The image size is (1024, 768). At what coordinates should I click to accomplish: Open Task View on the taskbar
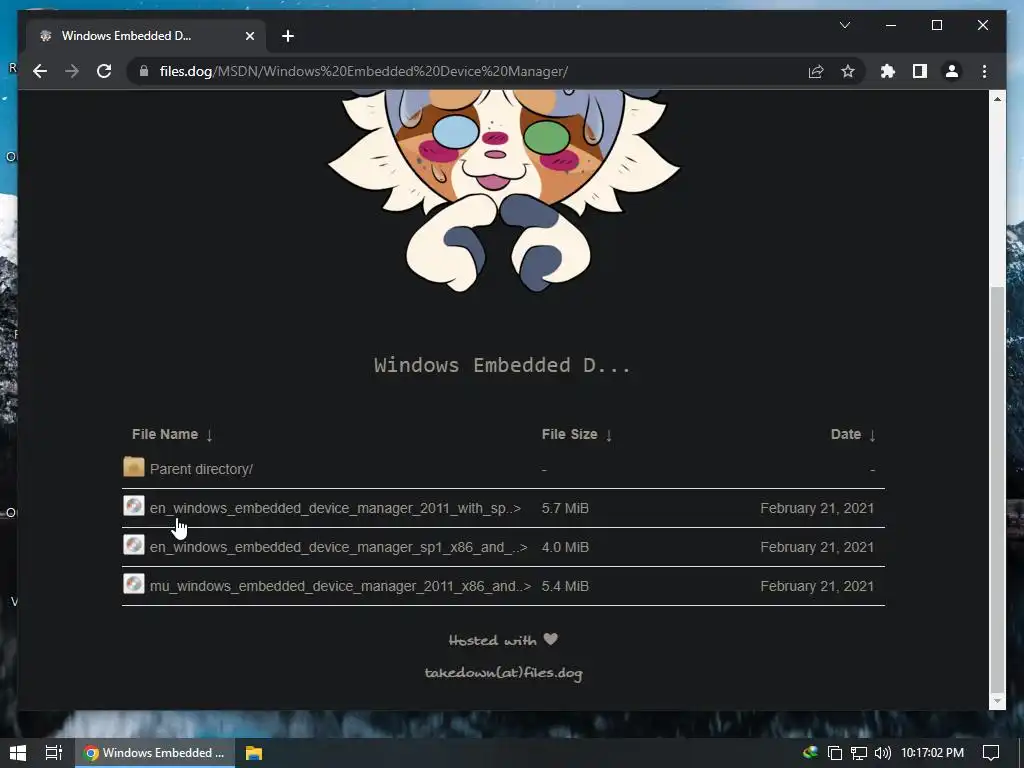pyautogui.click(x=54, y=753)
